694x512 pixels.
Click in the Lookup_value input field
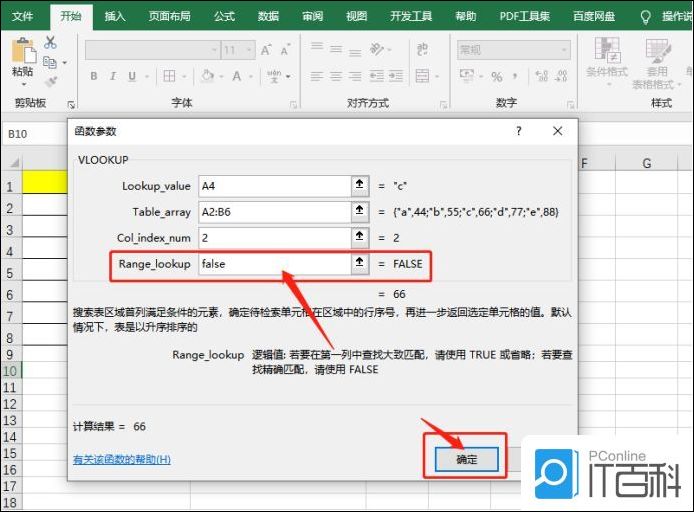(274, 186)
